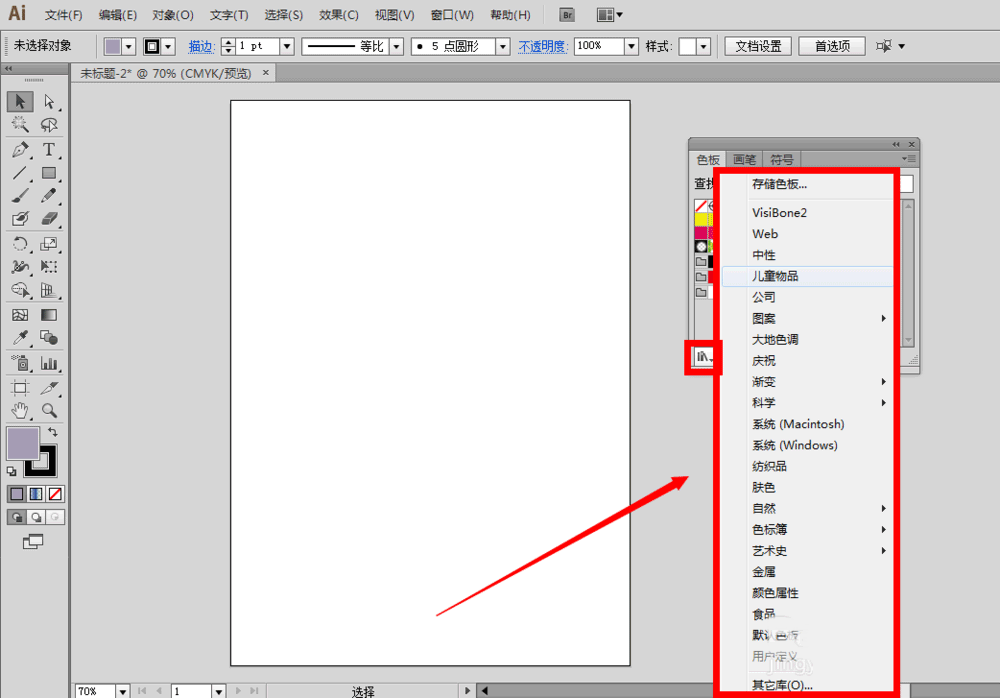Select the Free Transform tool
Image resolution: width=1000 pixels, height=698 pixels.
[49, 267]
